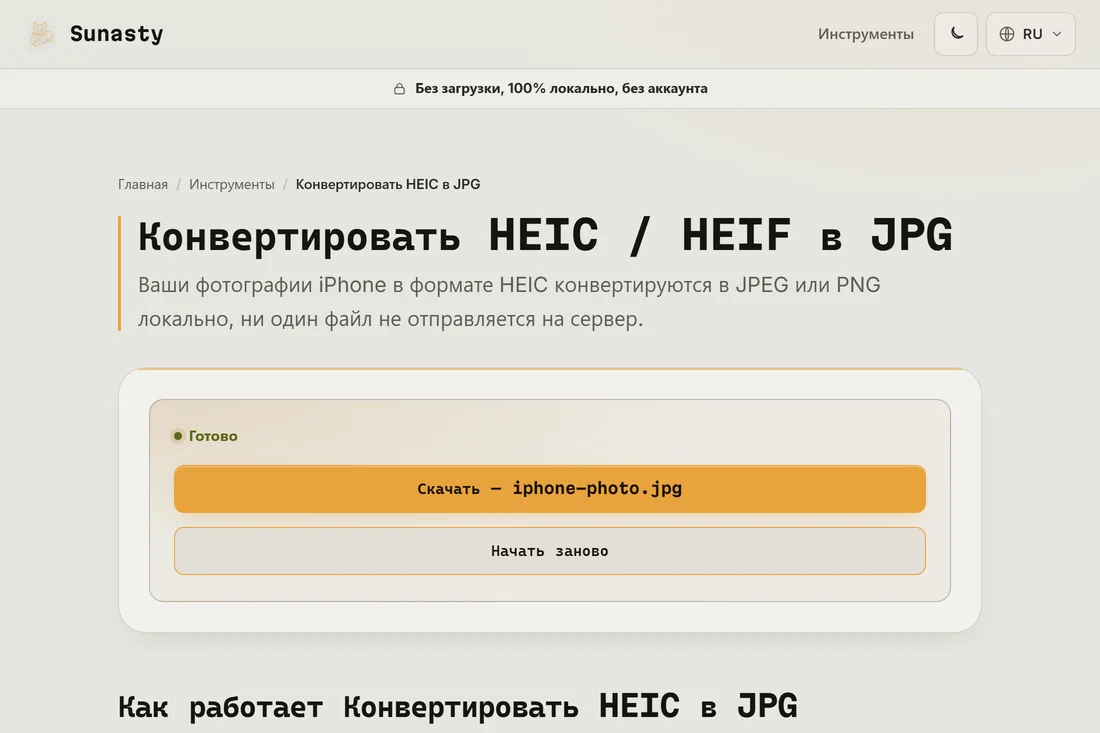
Task: Expand the language chevron arrow
Action: 1057,34
